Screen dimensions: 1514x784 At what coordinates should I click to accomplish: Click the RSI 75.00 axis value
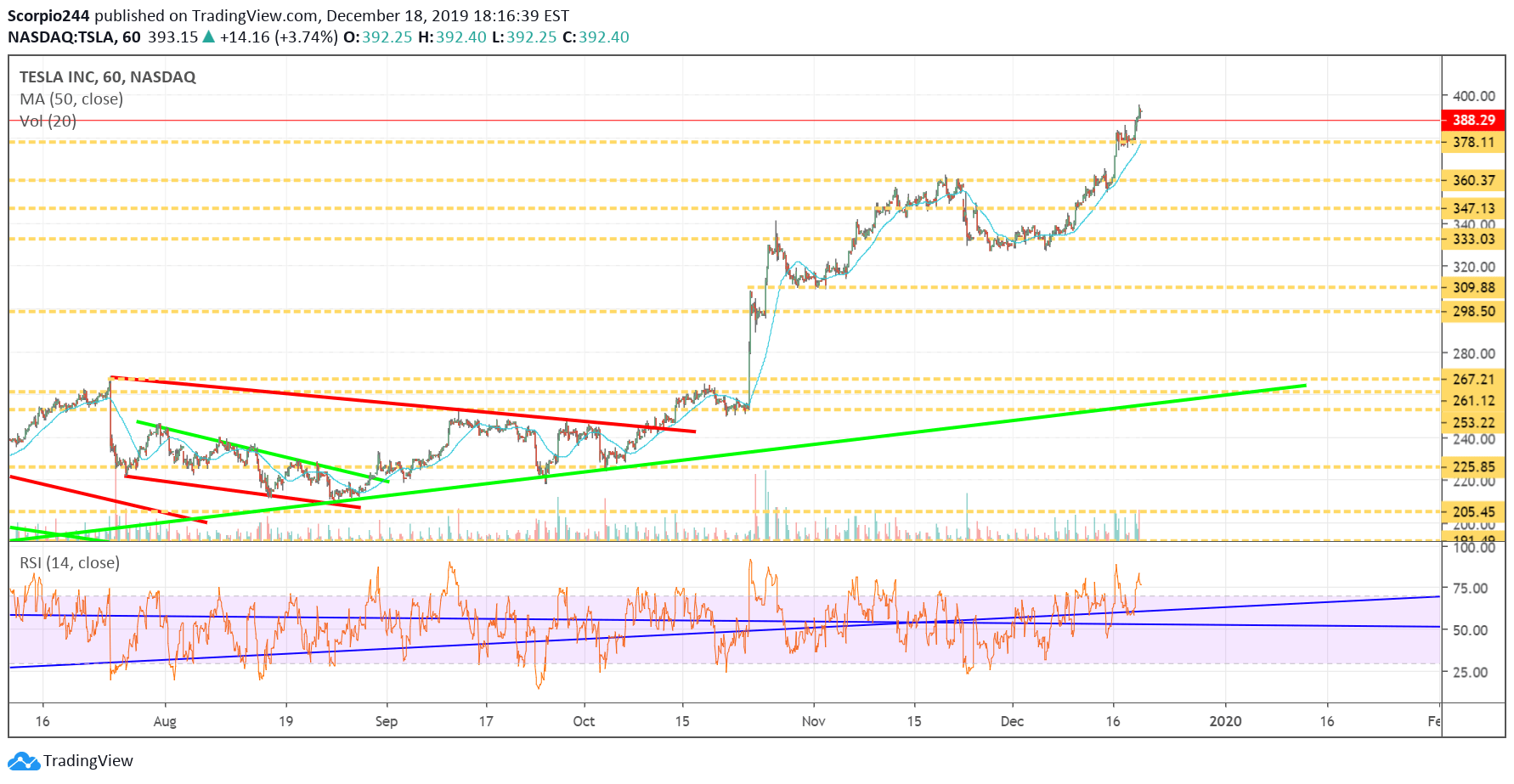pyautogui.click(x=1470, y=588)
